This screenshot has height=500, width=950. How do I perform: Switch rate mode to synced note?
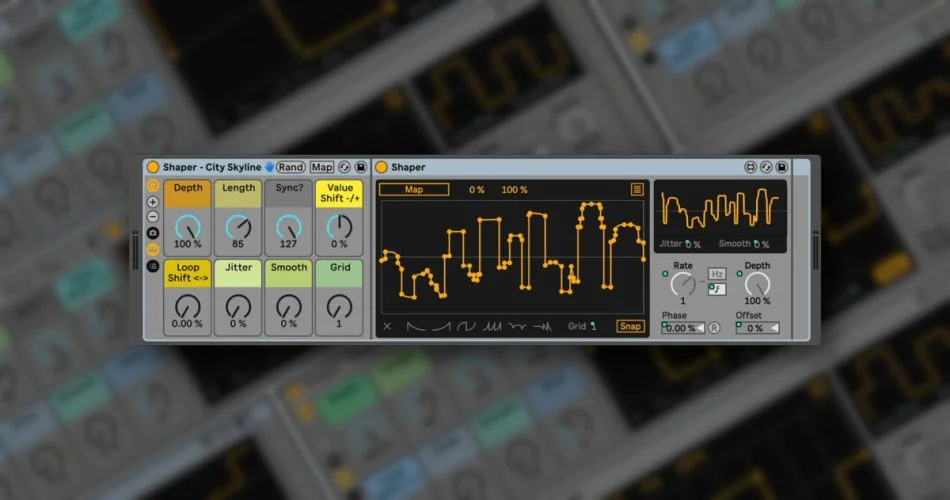click(717, 289)
